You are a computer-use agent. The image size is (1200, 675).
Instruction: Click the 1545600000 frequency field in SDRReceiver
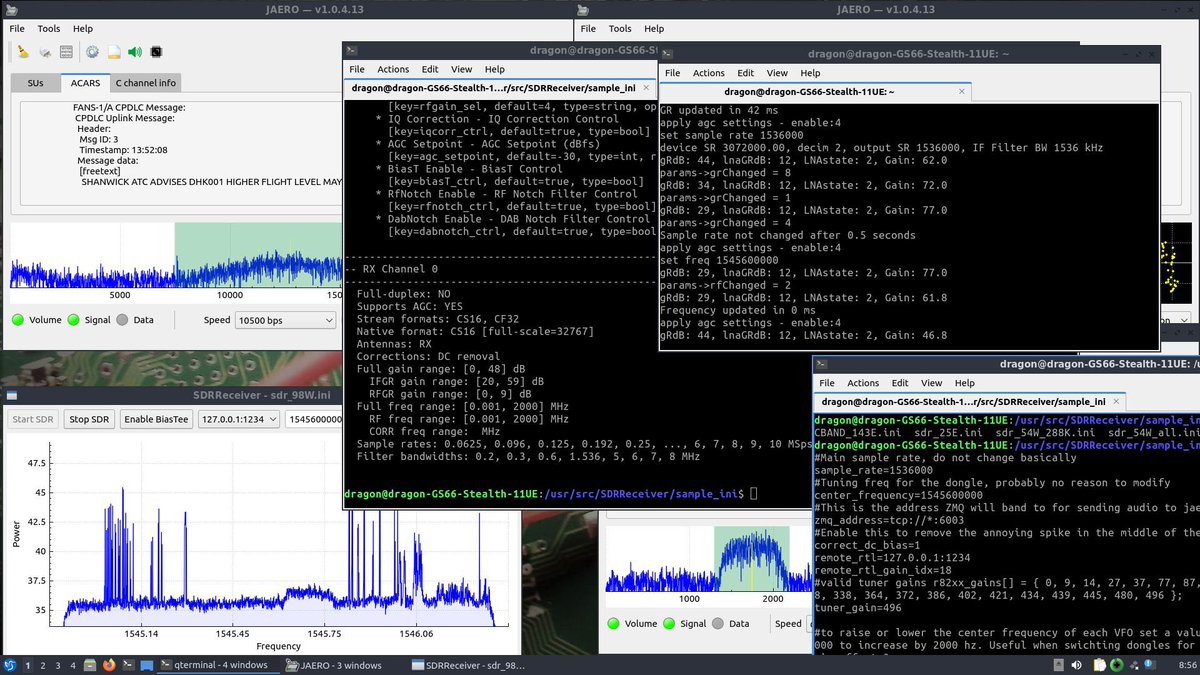[313, 420]
